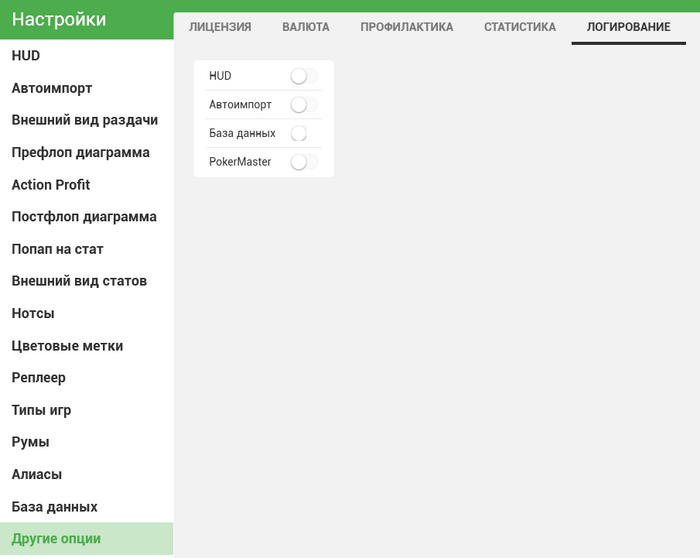Select the Логирование tab
The width and height of the screenshot is (700, 558).
pyautogui.click(x=629, y=27)
